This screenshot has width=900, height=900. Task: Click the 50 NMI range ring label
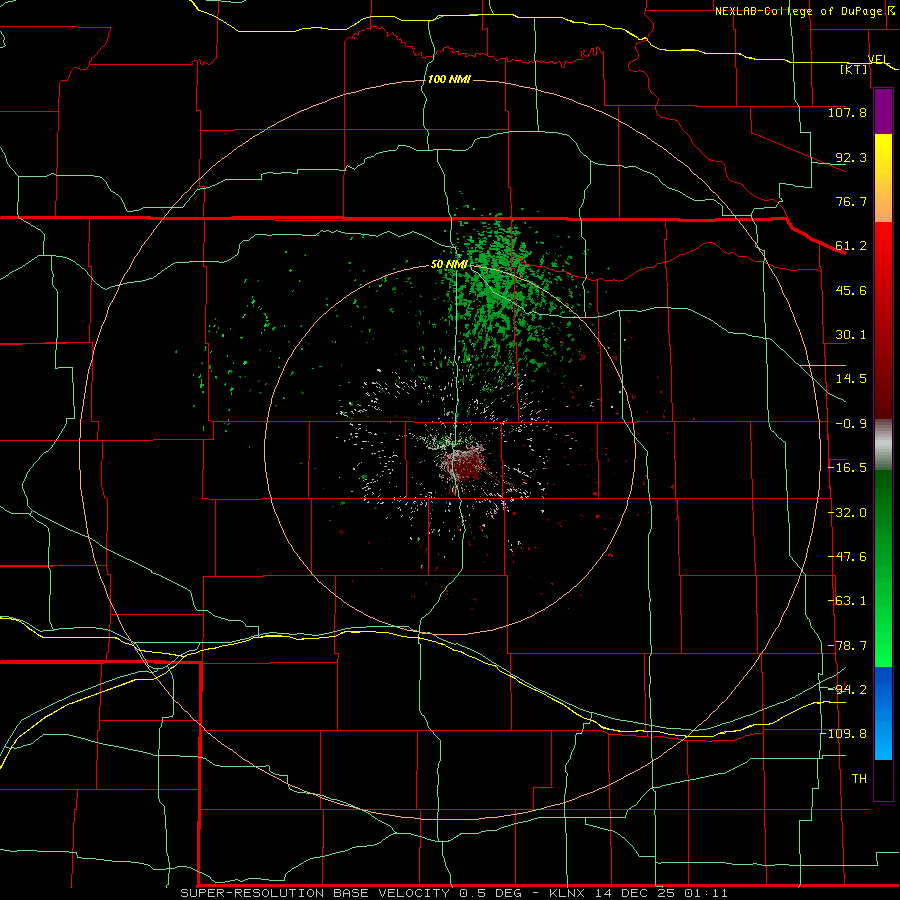[449, 265]
